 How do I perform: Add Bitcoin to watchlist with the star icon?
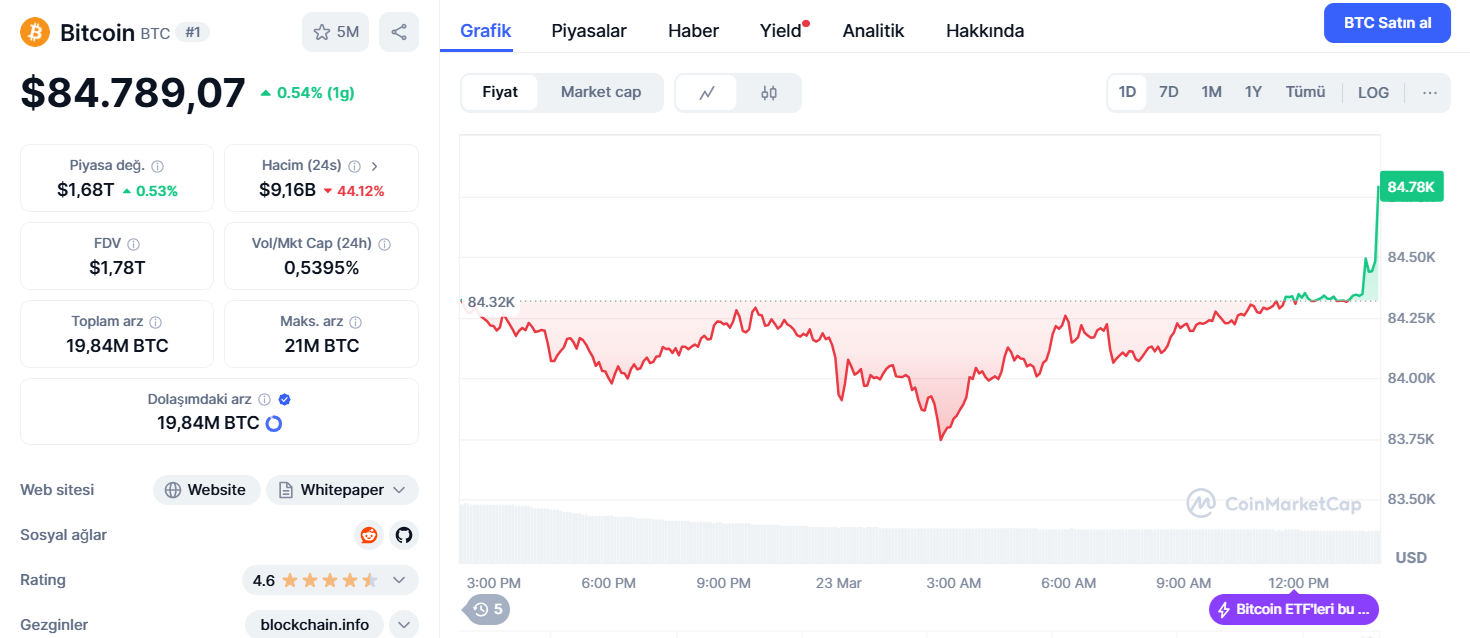point(335,32)
